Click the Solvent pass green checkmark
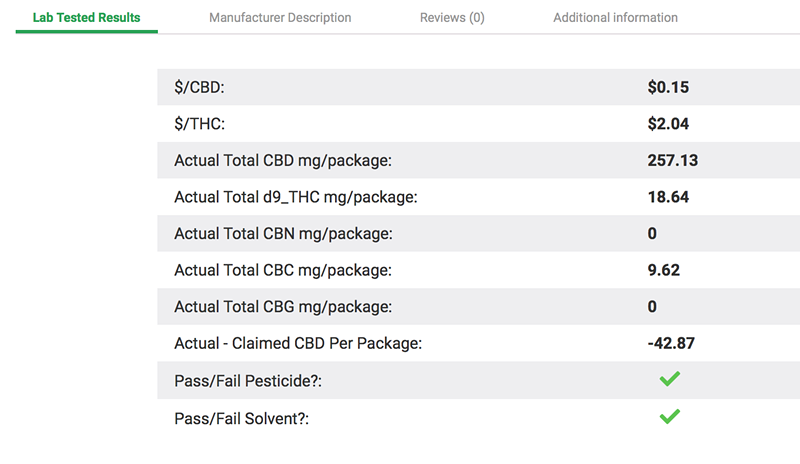 [669, 417]
